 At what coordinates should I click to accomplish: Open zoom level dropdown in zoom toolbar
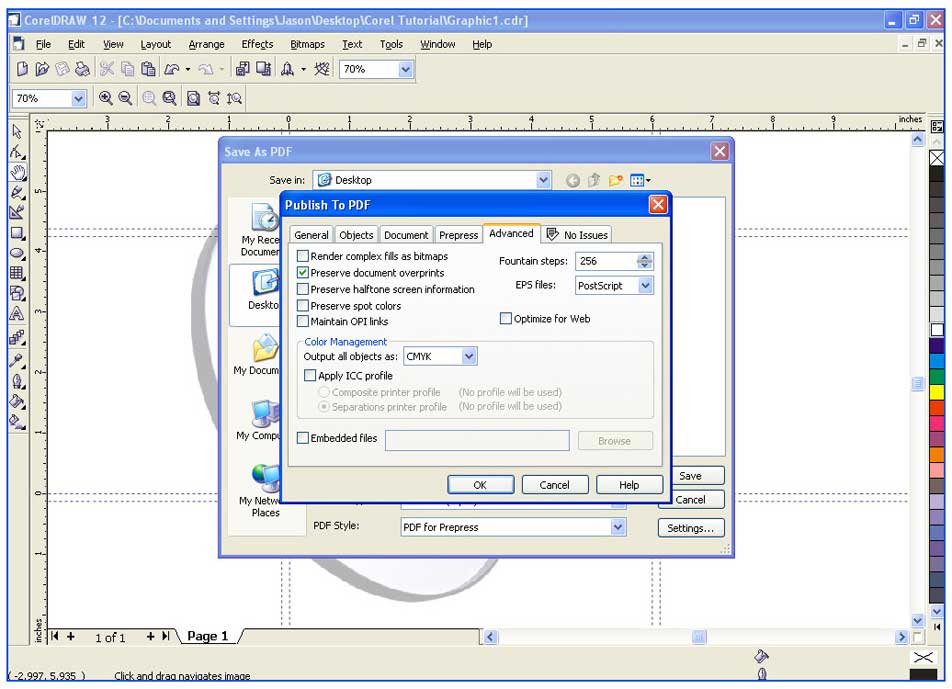(x=78, y=98)
